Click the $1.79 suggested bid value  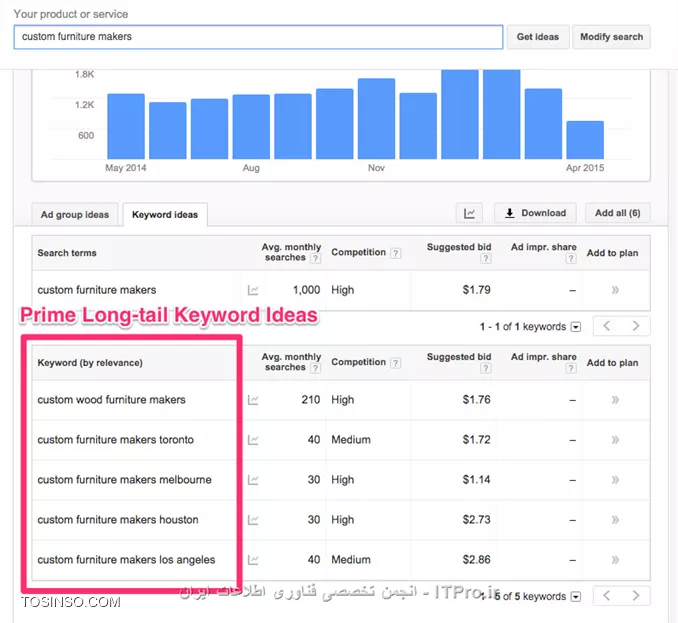477,290
